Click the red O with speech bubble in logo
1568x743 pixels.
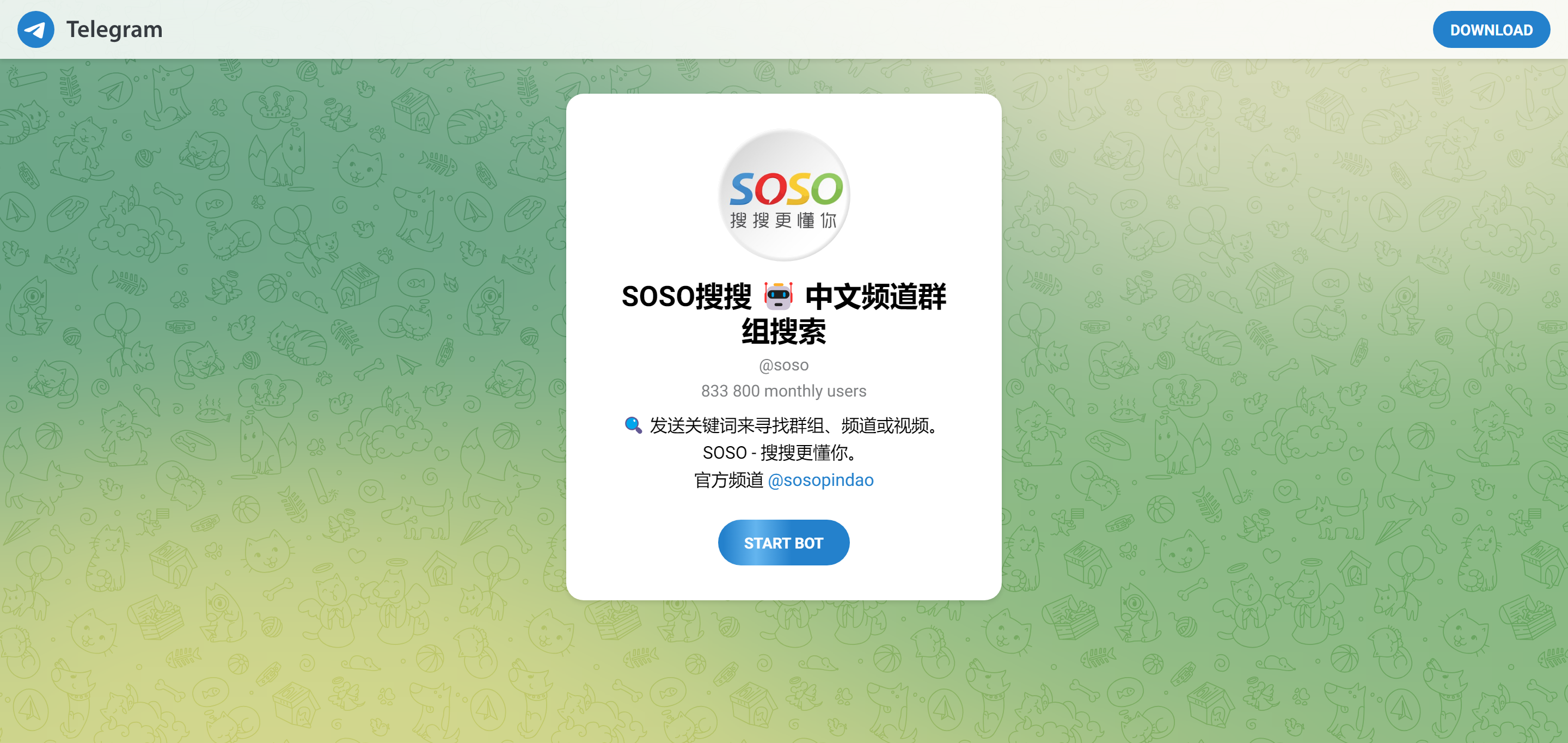coord(771,189)
